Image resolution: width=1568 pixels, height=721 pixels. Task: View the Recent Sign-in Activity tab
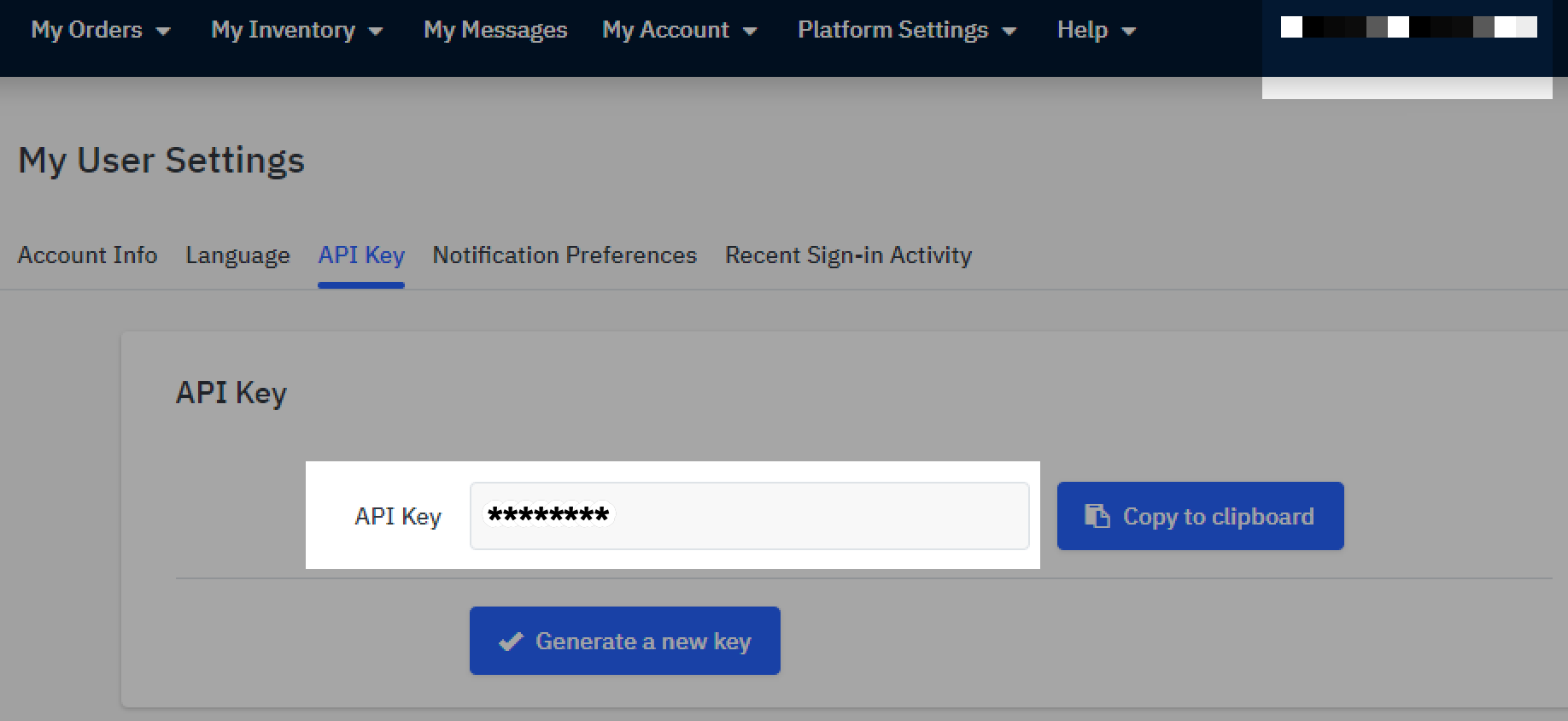tap(848, 255)
